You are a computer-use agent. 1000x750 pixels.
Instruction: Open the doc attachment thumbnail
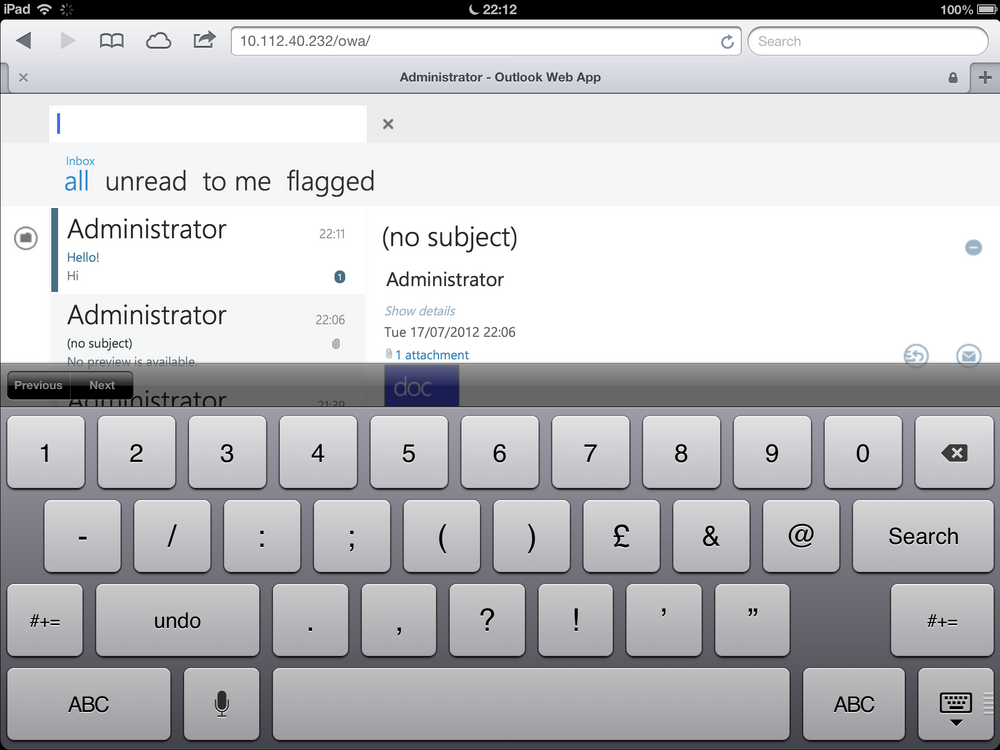click(x=422, y=386)
